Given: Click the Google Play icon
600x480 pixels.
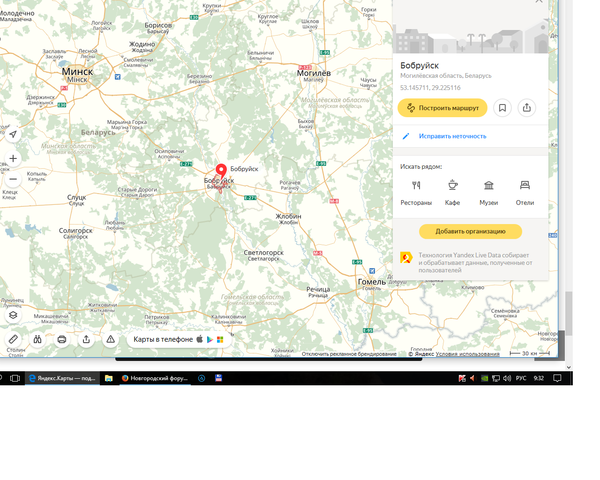Looking at the screenshot, I should tap(210, 340).
